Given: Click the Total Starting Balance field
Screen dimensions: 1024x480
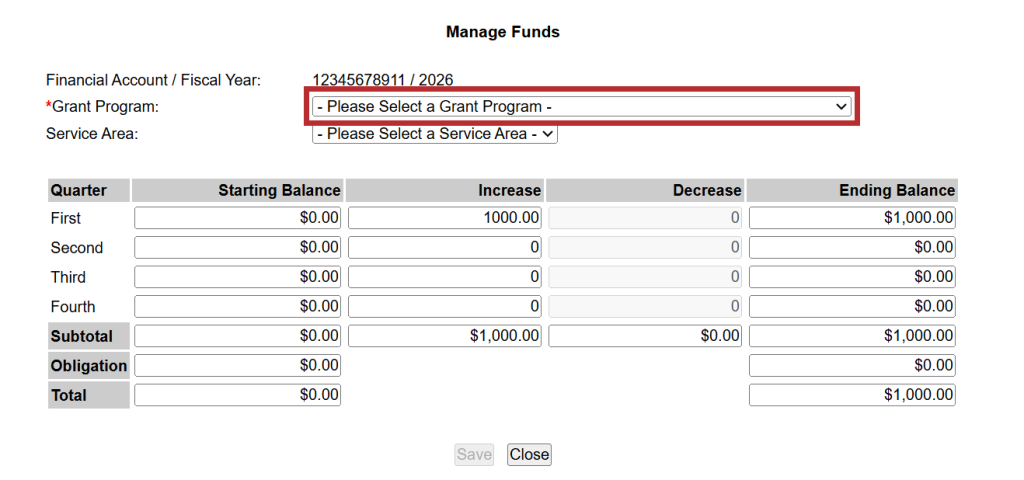Looking at the screenshot, I should [x=237, y=395].
